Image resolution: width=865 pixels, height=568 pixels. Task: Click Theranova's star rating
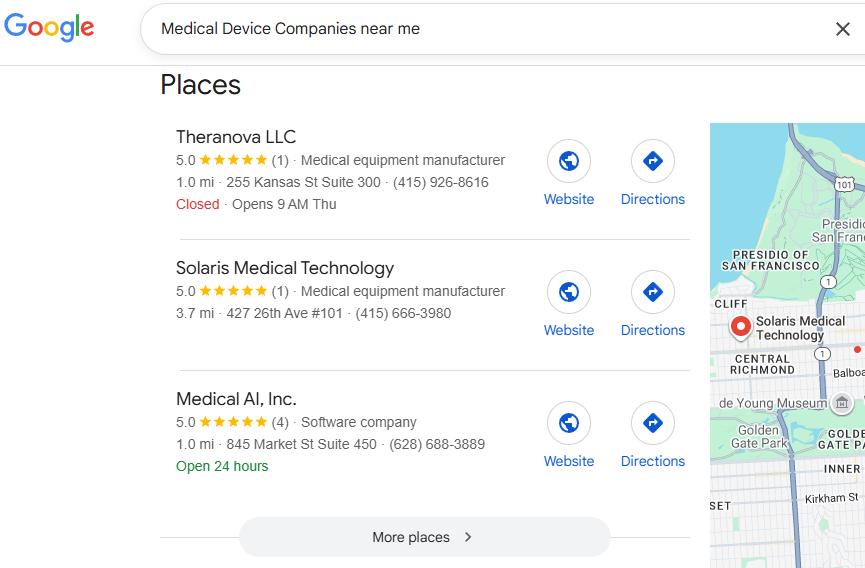[233, 160]
